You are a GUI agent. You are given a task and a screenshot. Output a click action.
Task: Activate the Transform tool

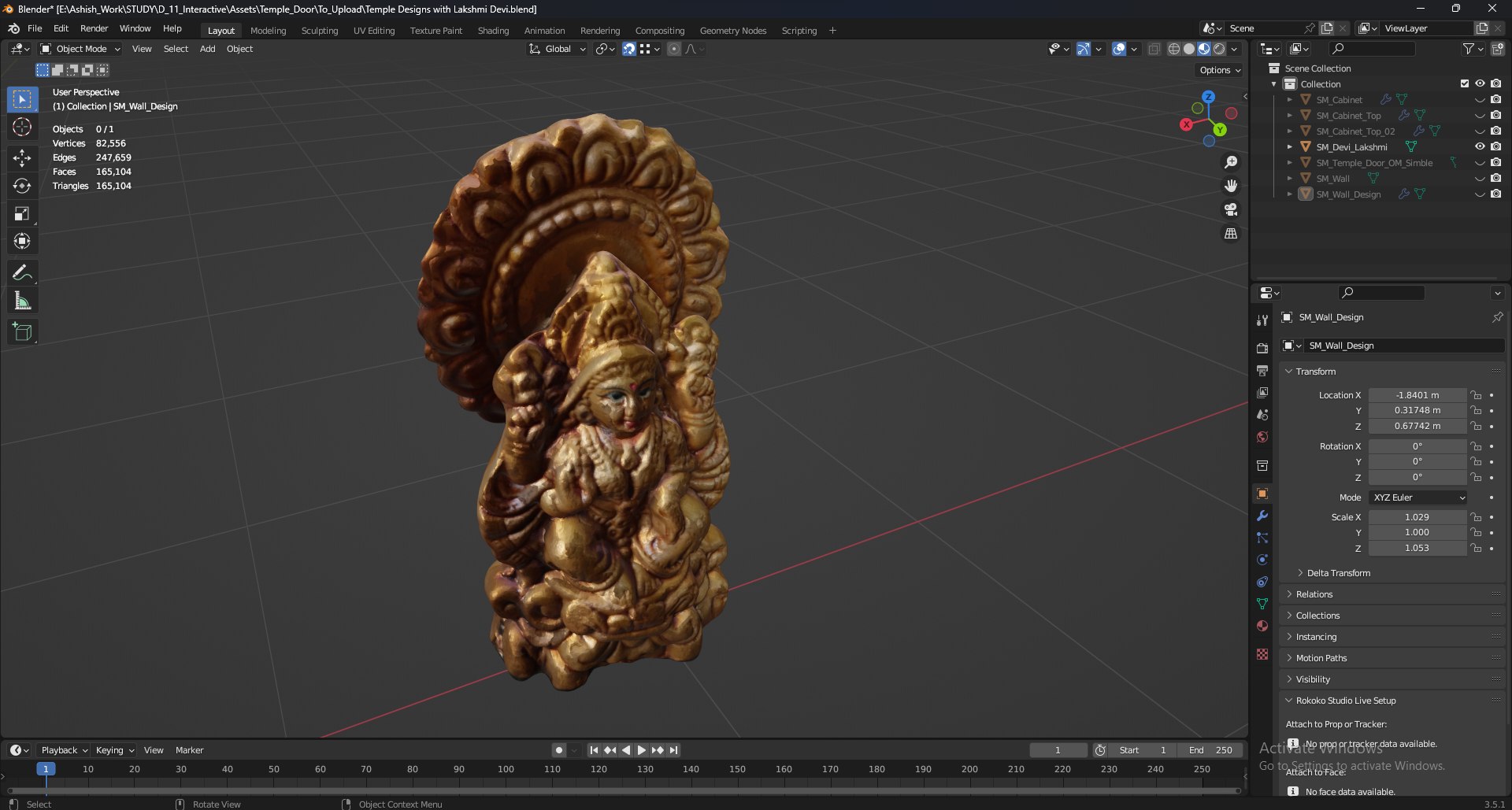[x=22, y=241]
